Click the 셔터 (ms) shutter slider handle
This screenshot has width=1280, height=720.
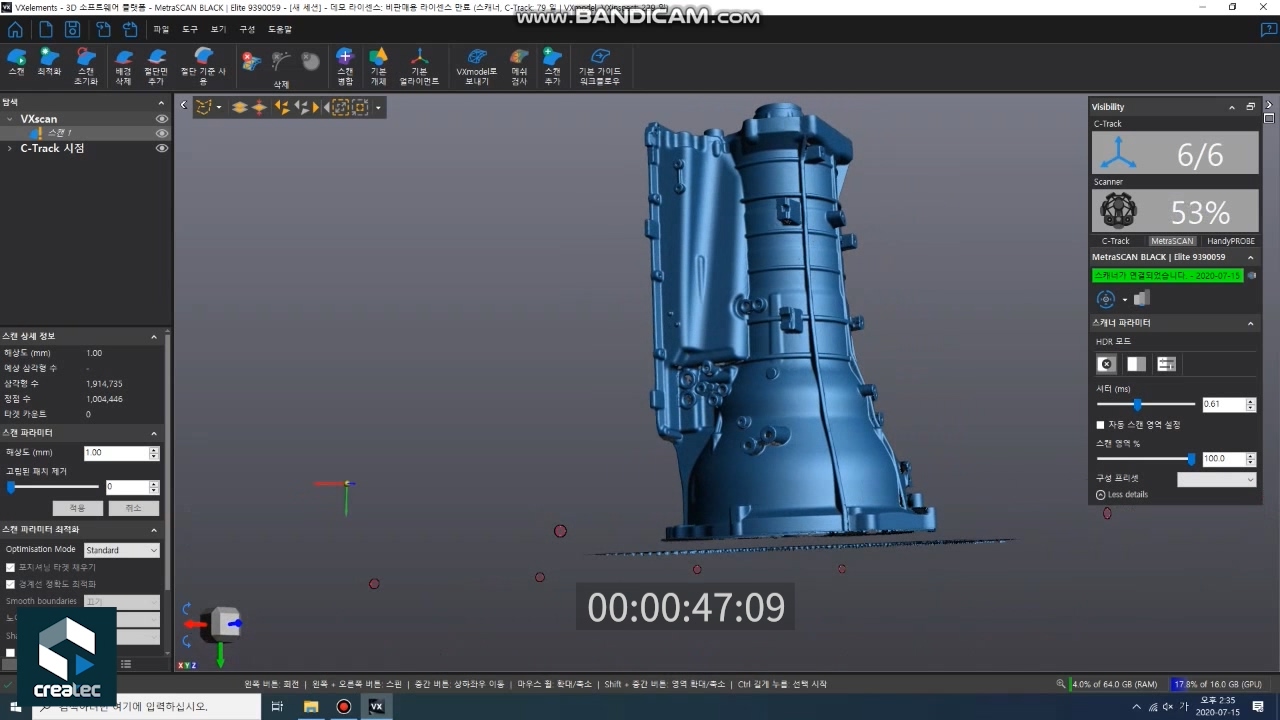click(x=1137, y=405)
